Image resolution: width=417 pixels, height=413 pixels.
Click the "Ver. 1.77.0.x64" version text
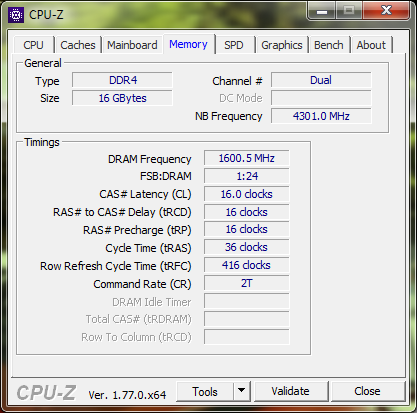click(127, 395)
